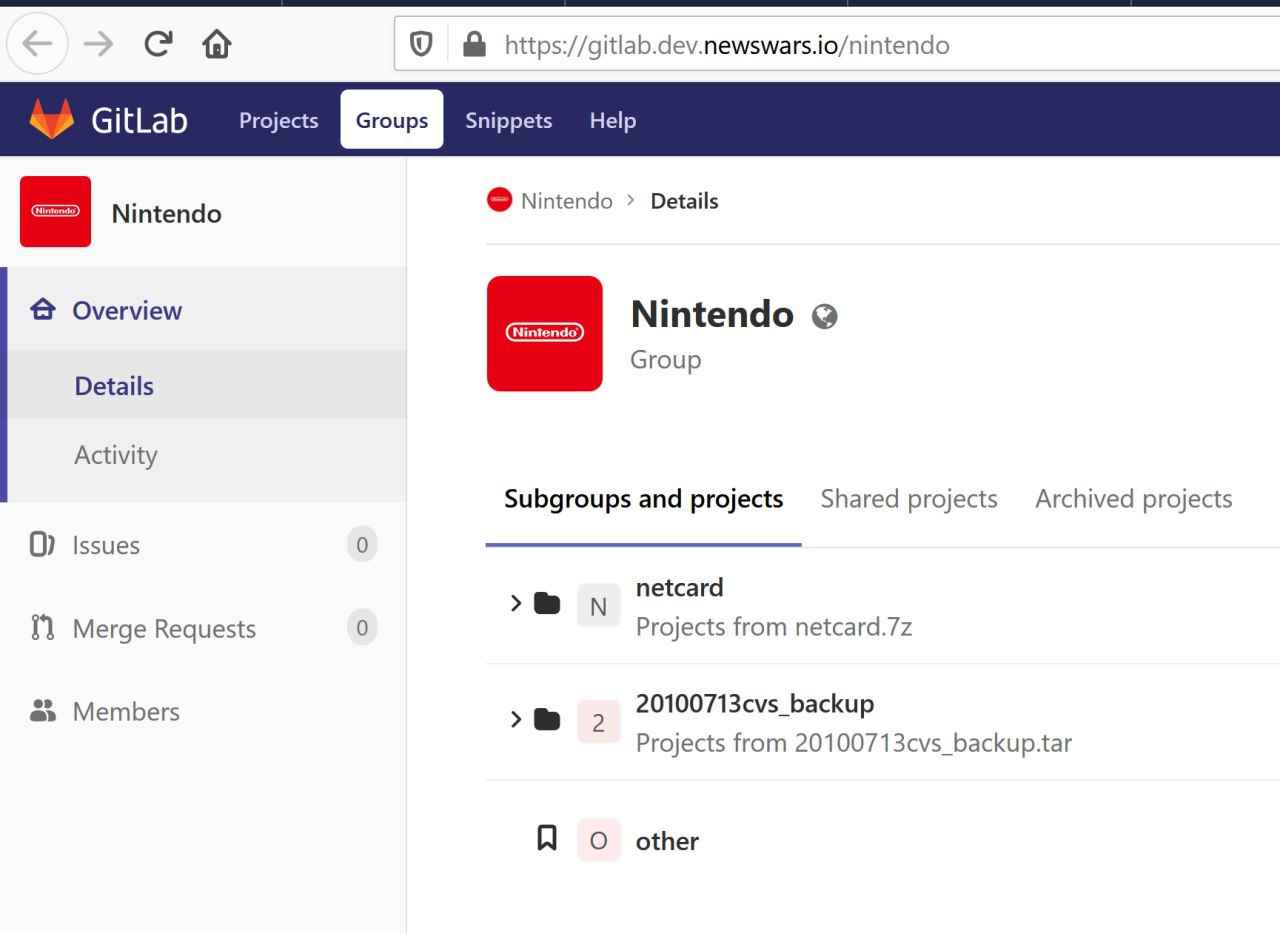1280x933 pixels.
Task: Click the browser back arrow button
Action: coord(37,44)
